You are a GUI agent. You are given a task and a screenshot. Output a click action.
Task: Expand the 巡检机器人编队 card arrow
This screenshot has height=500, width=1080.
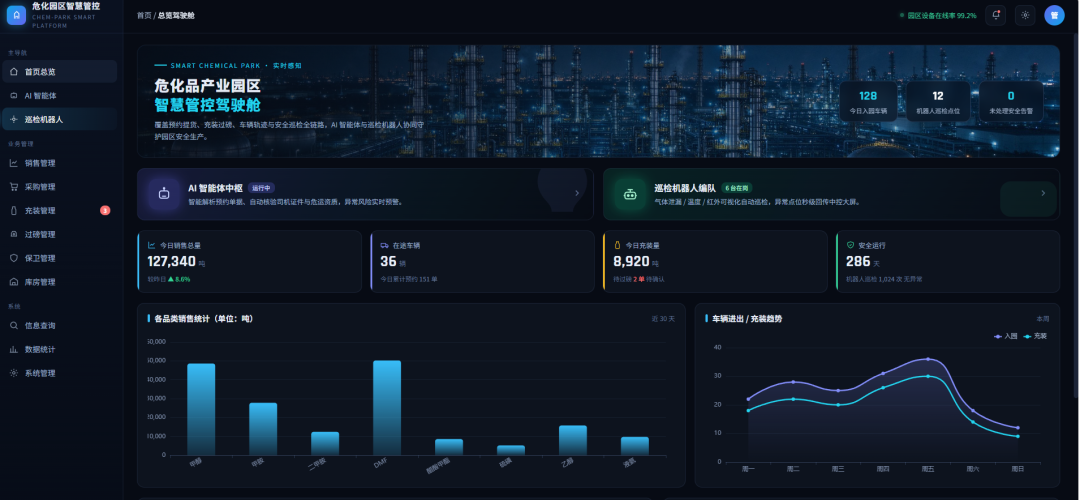click(1043, 194)
